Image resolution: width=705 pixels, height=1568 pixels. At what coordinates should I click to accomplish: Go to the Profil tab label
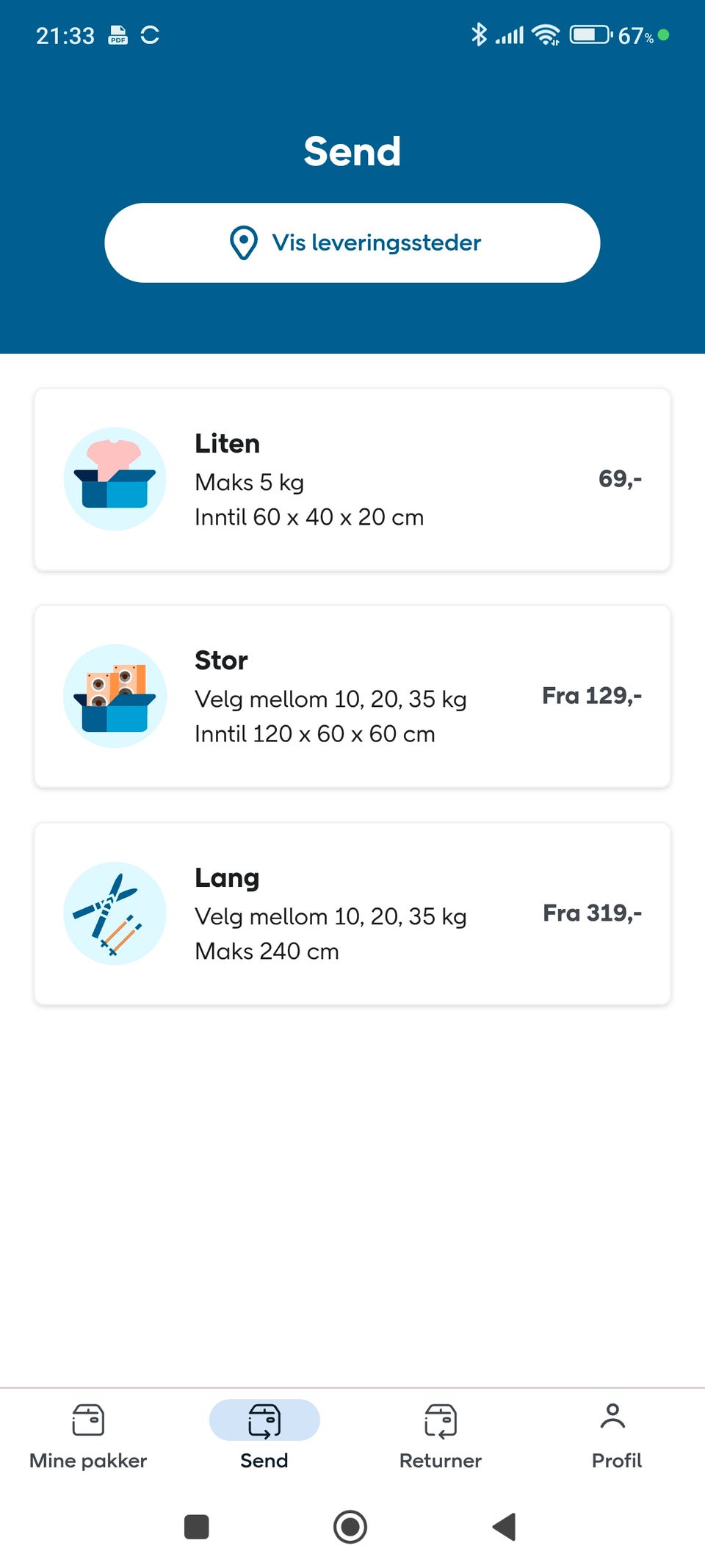(x=617, y=1461)
